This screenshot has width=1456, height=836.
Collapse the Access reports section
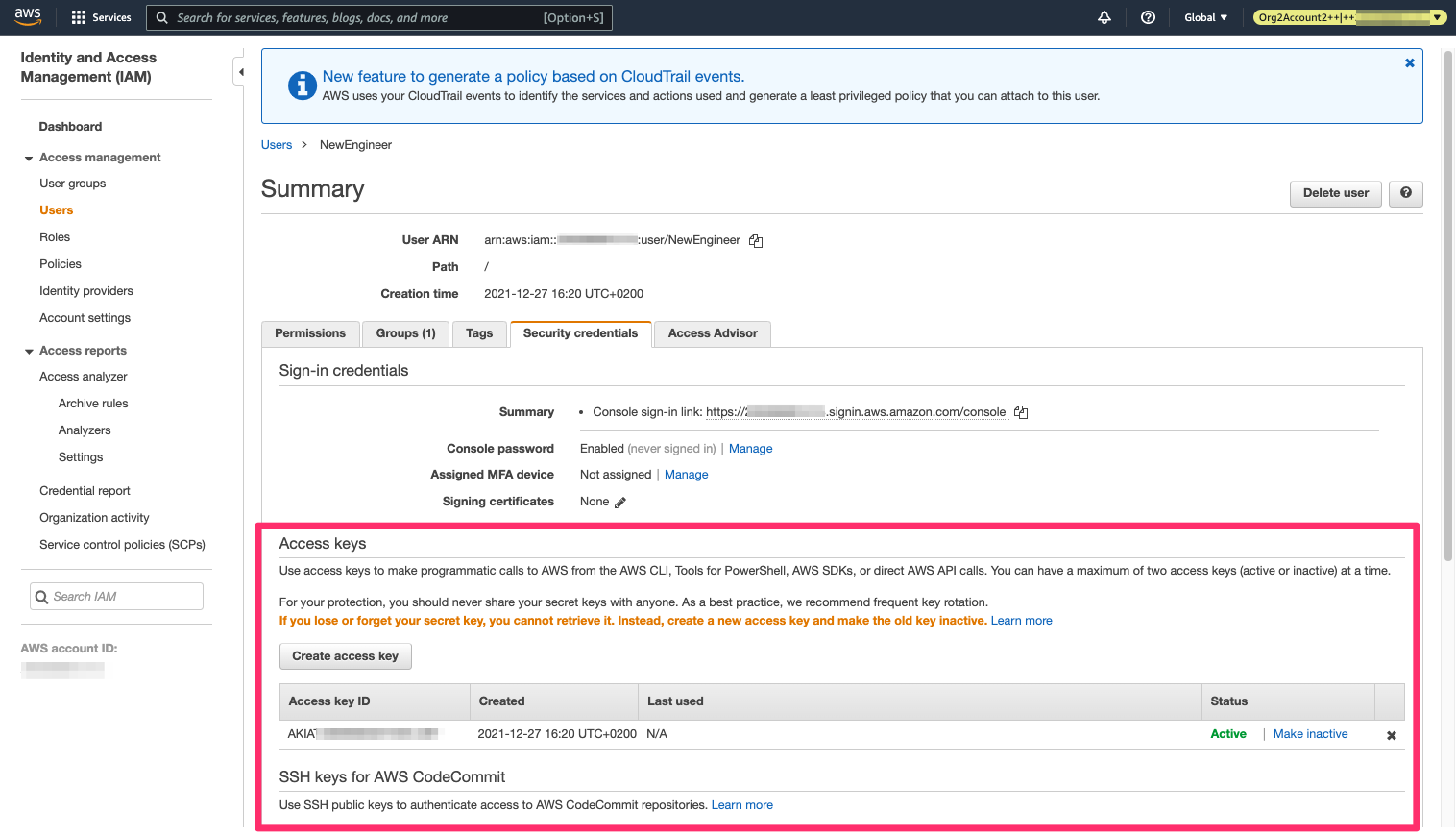click(x=29, y=352)
